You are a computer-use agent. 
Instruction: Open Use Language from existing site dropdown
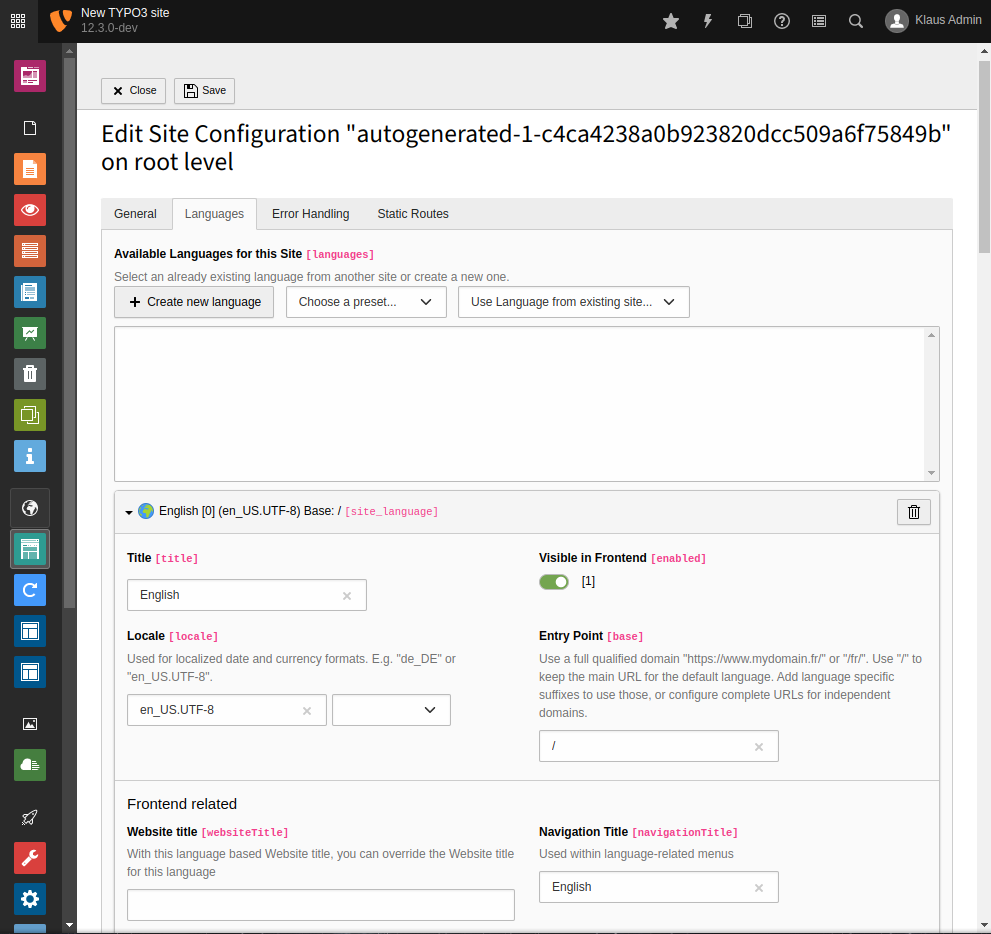[x=573, y=302]
